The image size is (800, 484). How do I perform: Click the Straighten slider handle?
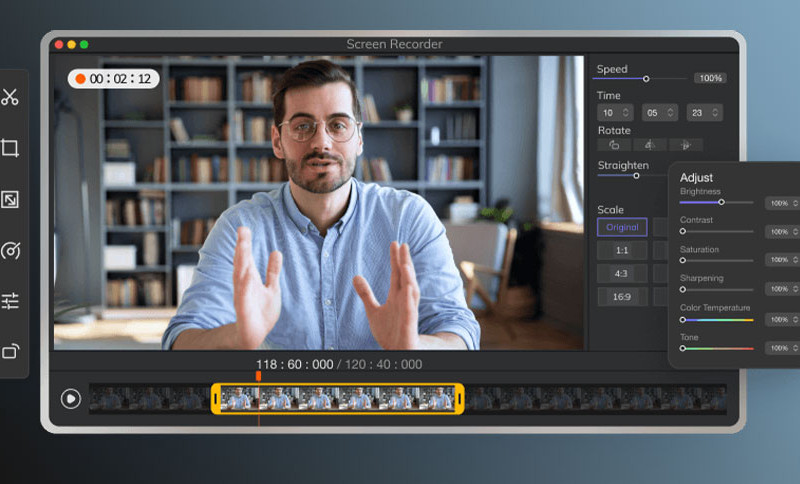click(x=636, y=176)
